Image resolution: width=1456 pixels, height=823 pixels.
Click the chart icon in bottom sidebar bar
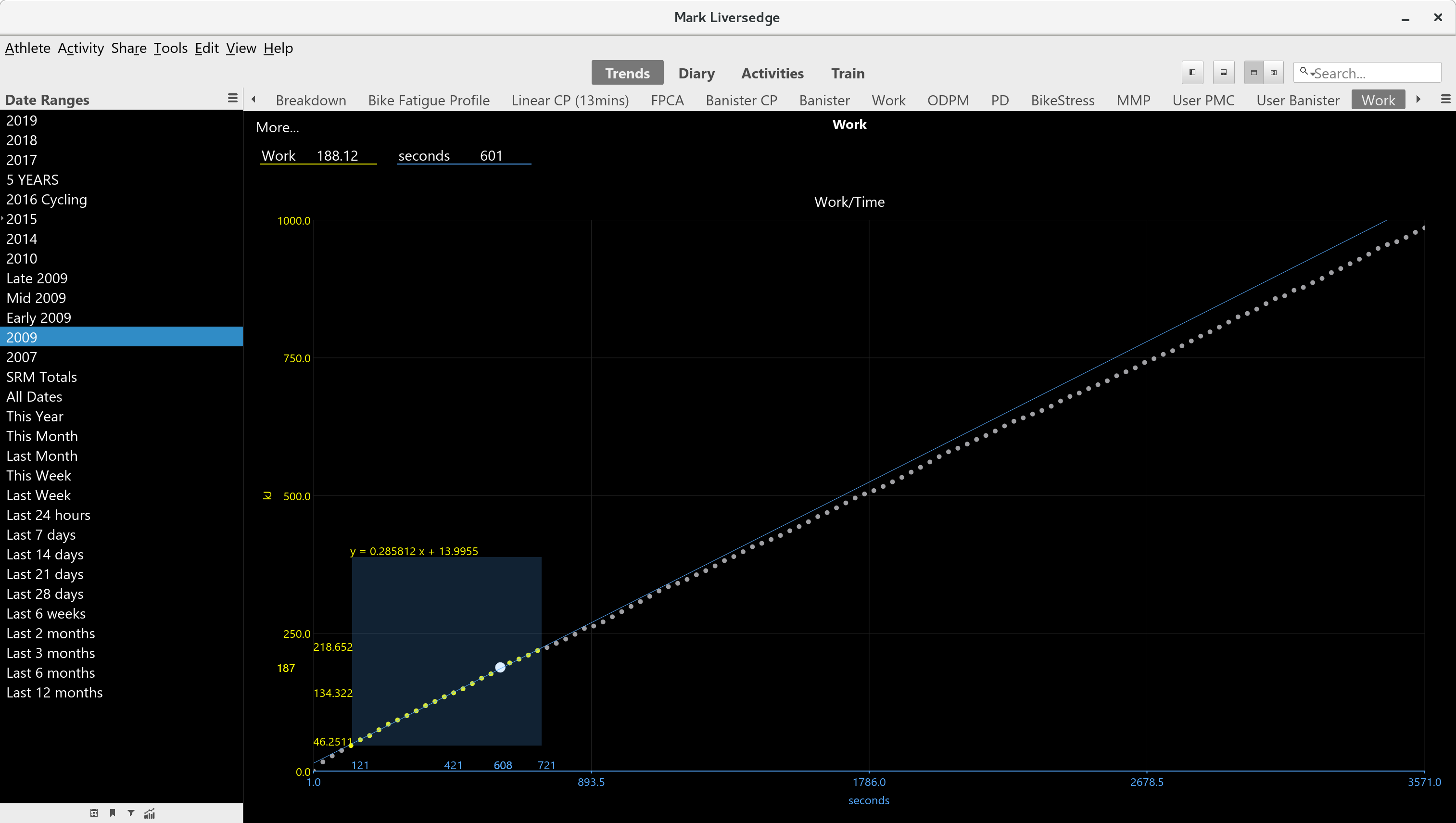click(x=150, y=813)
